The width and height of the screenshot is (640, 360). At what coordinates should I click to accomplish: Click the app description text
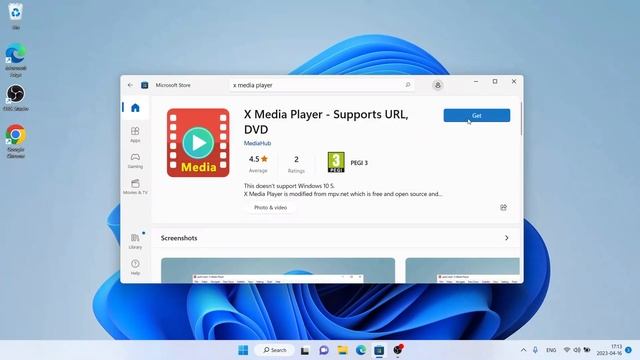tap(343, 190)
